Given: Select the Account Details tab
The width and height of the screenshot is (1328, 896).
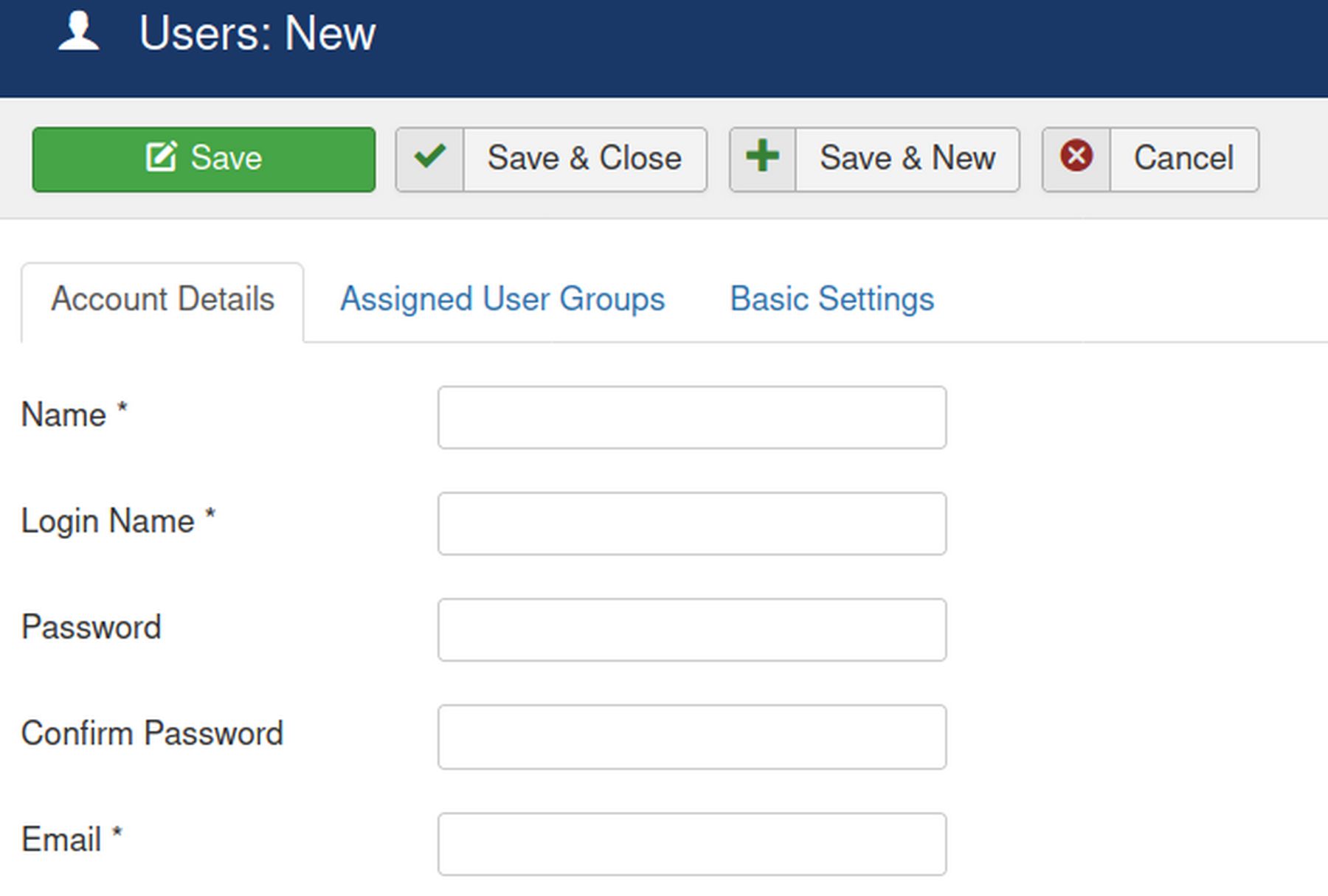Looking at the screenshot, I should [162, 300].
